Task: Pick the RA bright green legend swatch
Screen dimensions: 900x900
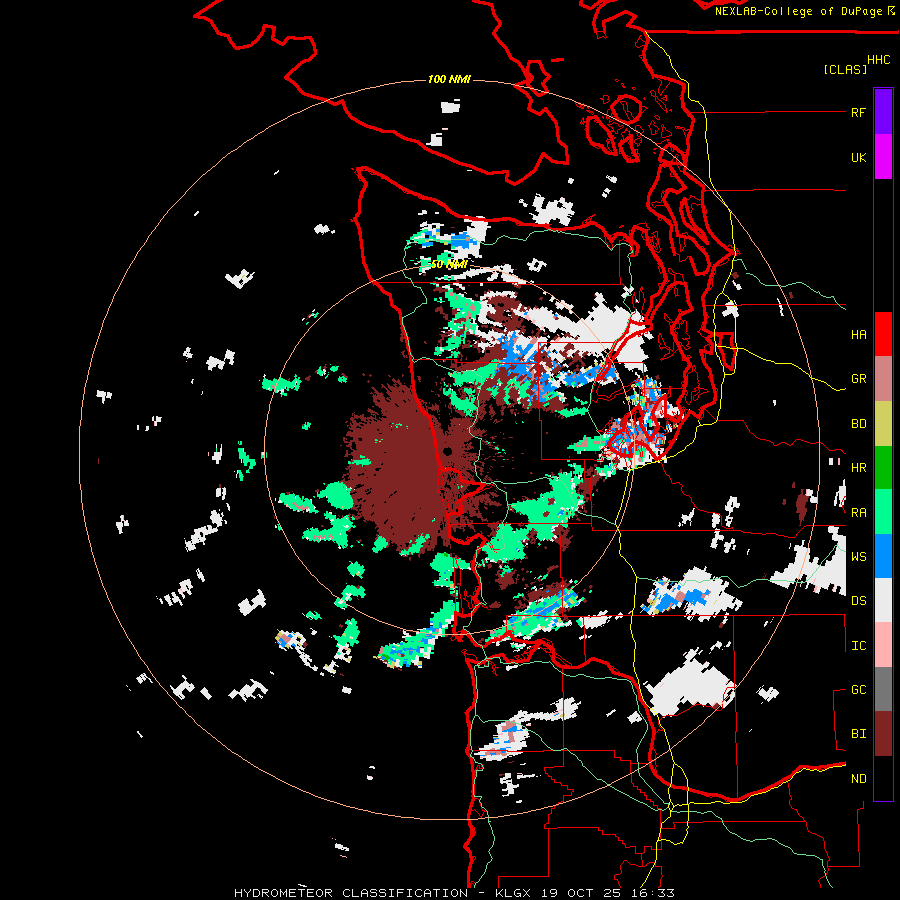Action: pos(883,512)
